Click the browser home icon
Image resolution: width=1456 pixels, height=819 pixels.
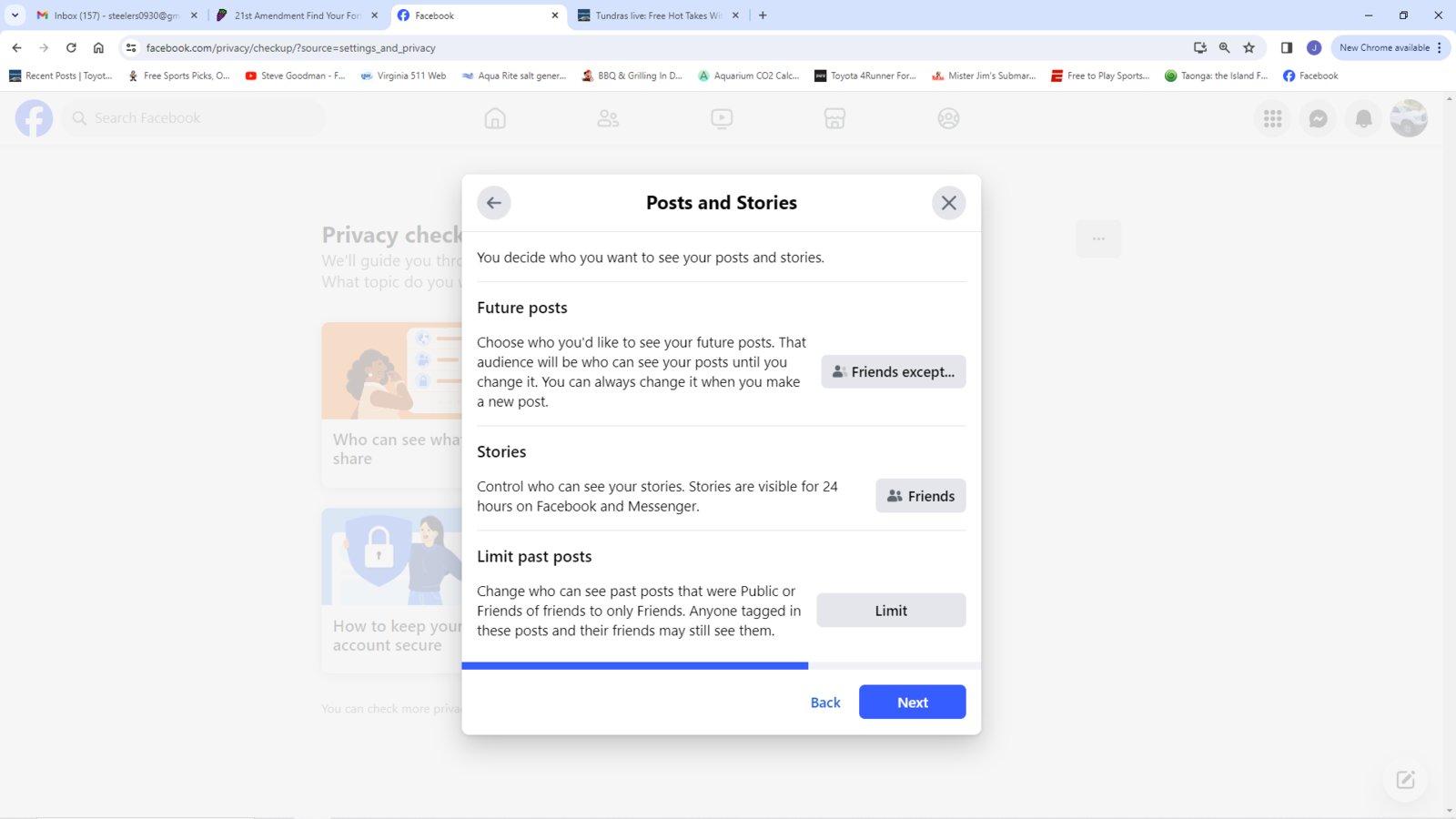98,47
